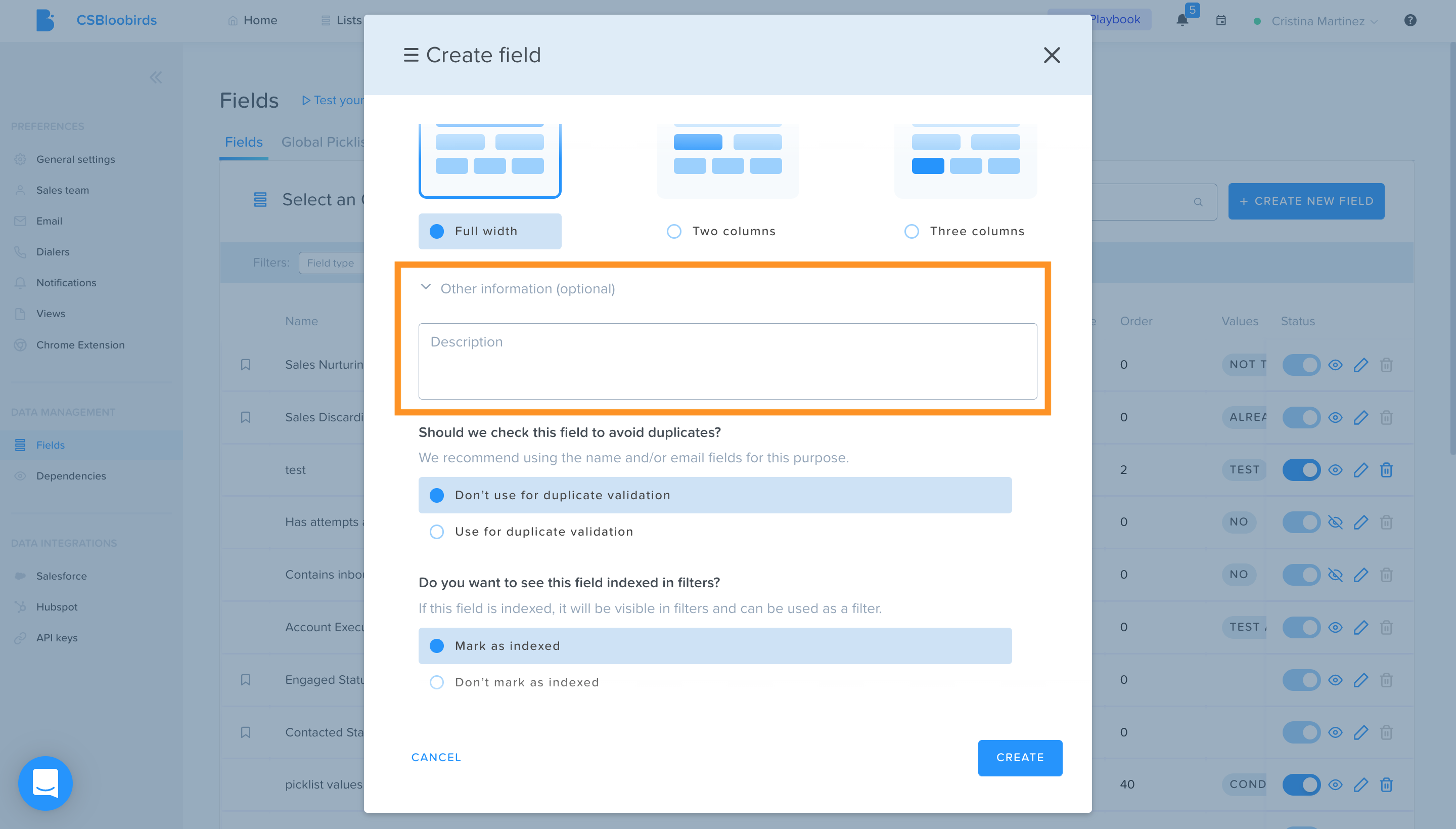Open Notifications preferences

pyautogui.click(x=66, y=282)
